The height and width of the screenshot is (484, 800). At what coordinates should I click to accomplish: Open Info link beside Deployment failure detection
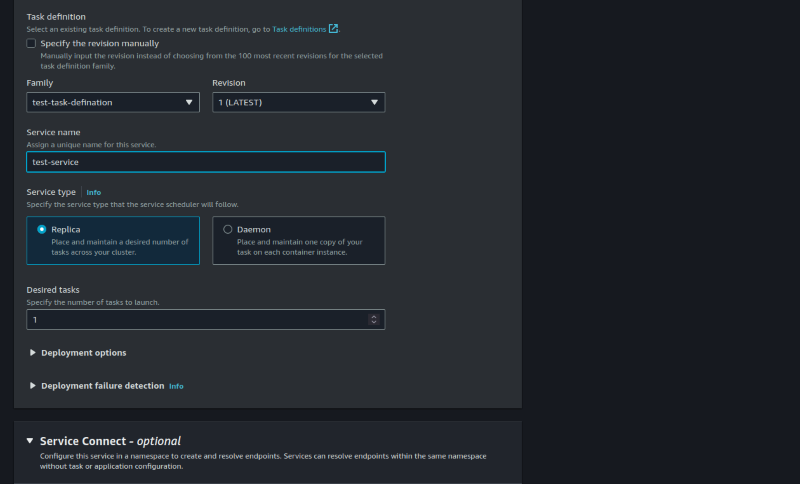176,386
